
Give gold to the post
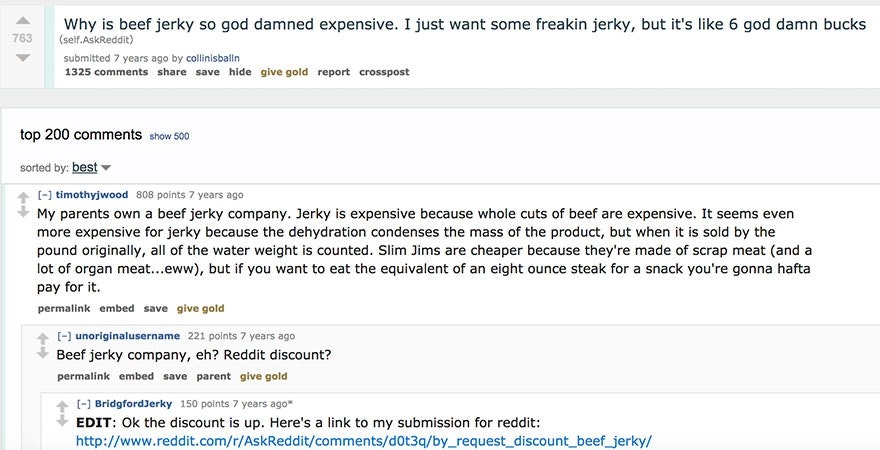pyautogui.click(x=284, y=72)
